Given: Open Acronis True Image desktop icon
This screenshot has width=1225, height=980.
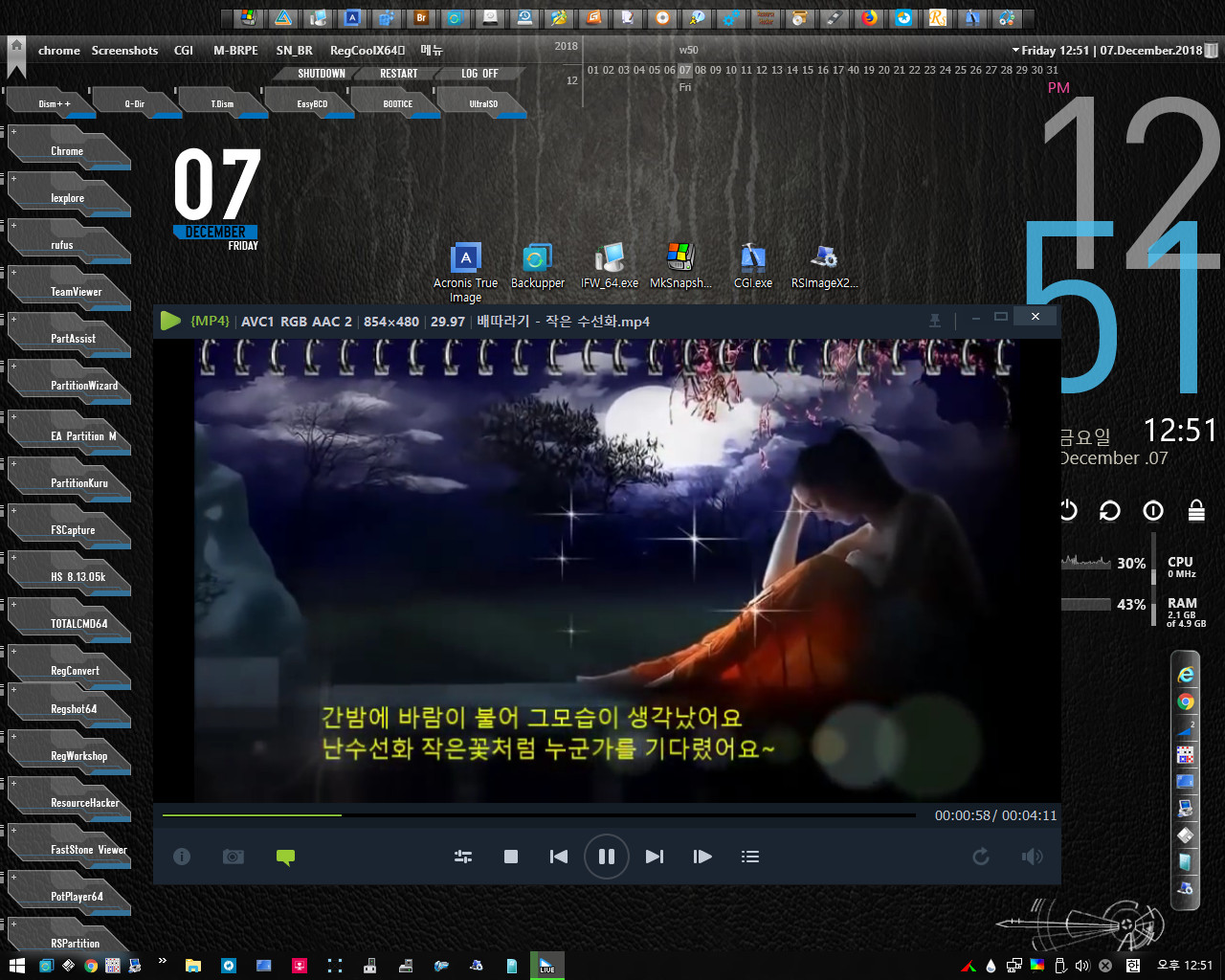Looking at the screenshot, I should coord(465,272).
